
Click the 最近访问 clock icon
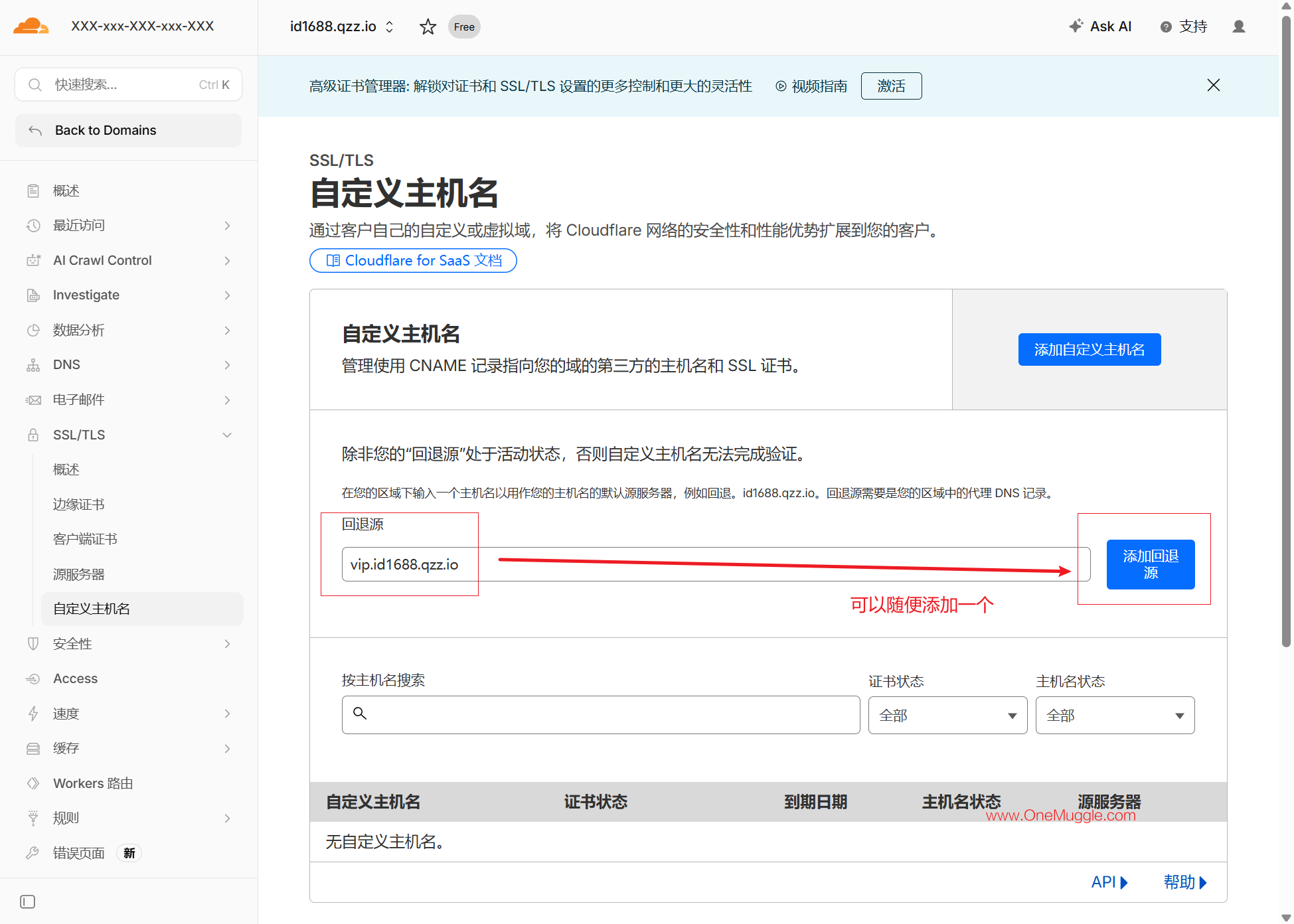tap(33, 226)
